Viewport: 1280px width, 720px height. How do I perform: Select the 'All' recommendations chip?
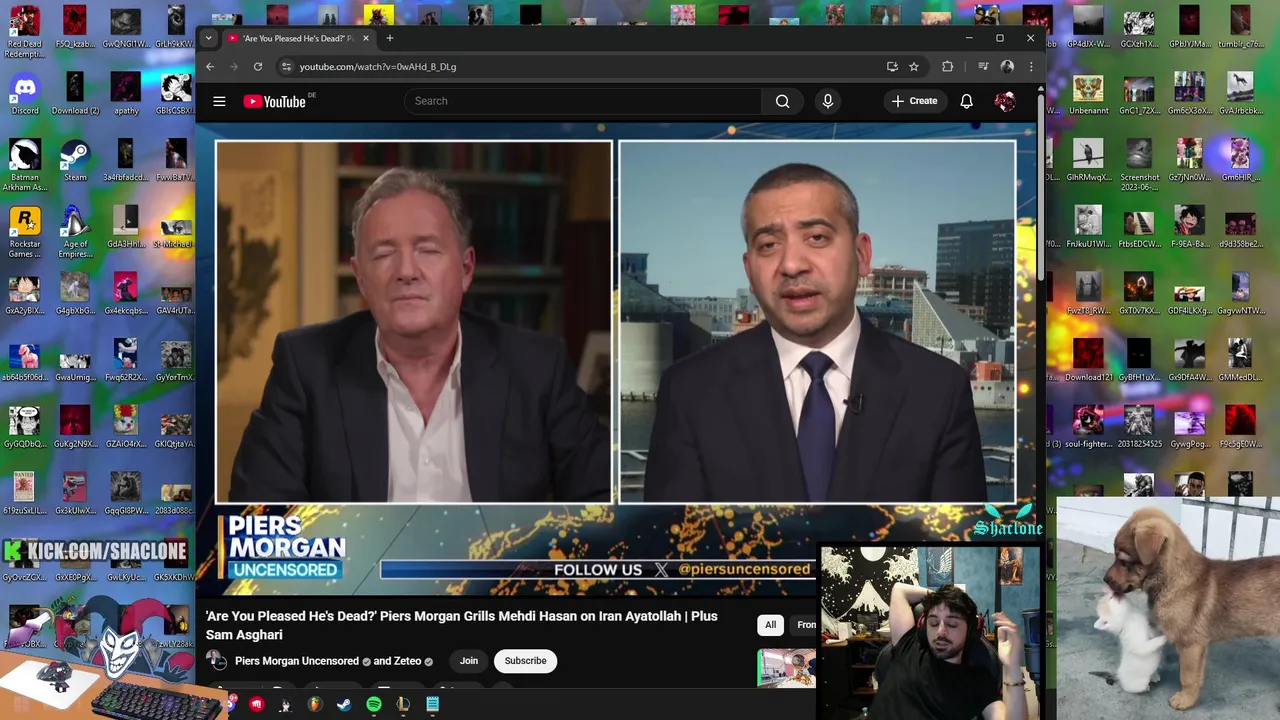(x=770, y=625)
